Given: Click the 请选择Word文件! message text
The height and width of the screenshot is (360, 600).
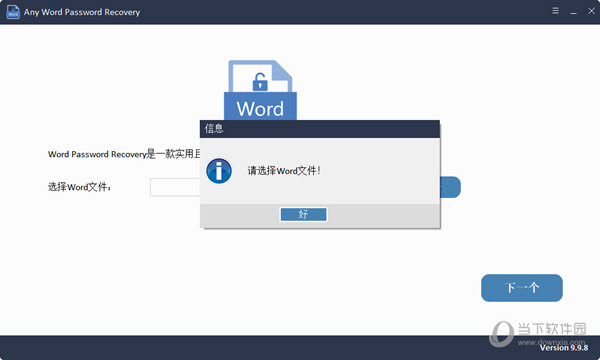Looking at the screenshot, I should pos(284,171).
